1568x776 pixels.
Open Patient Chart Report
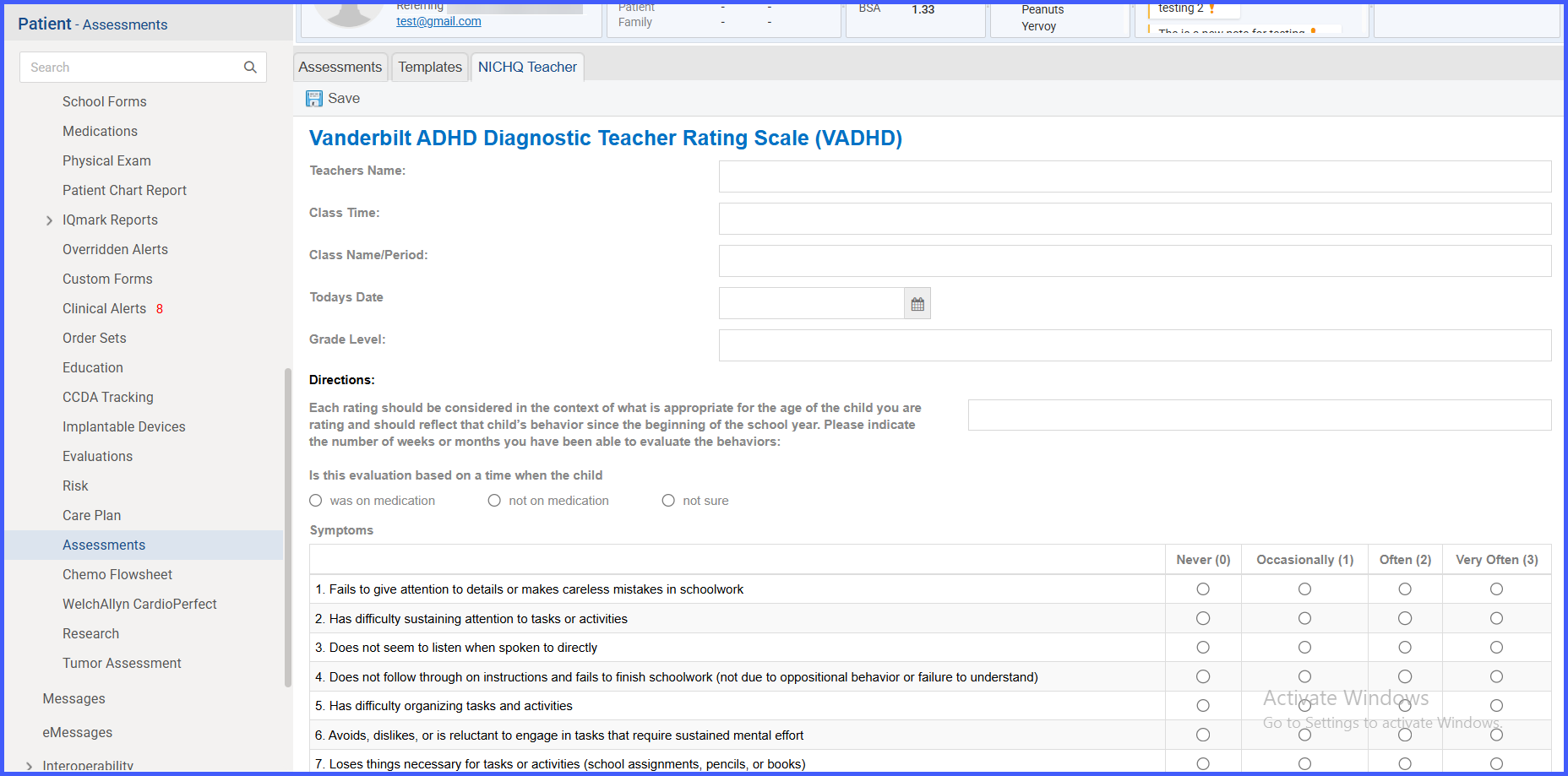(x=124, y=191)
